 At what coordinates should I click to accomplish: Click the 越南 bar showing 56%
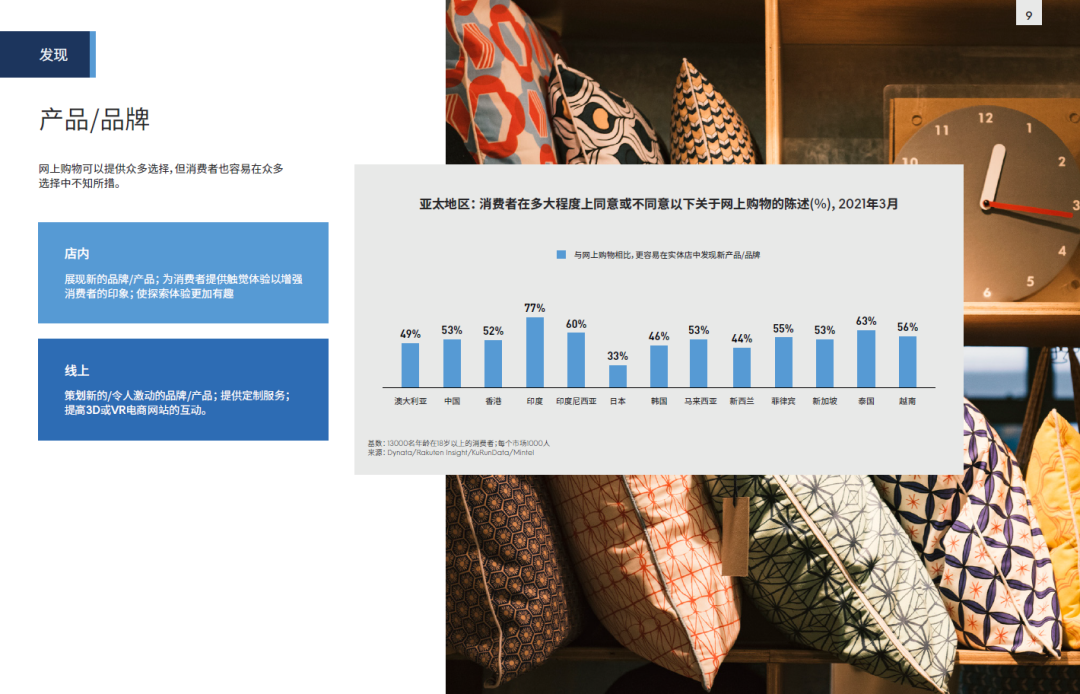coord(908,361)
